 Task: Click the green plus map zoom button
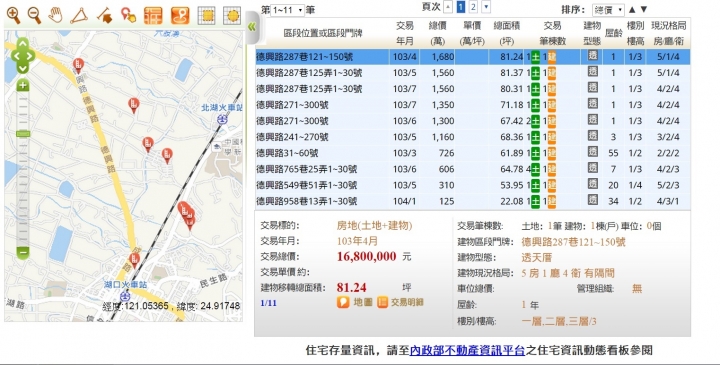point(23,85)
